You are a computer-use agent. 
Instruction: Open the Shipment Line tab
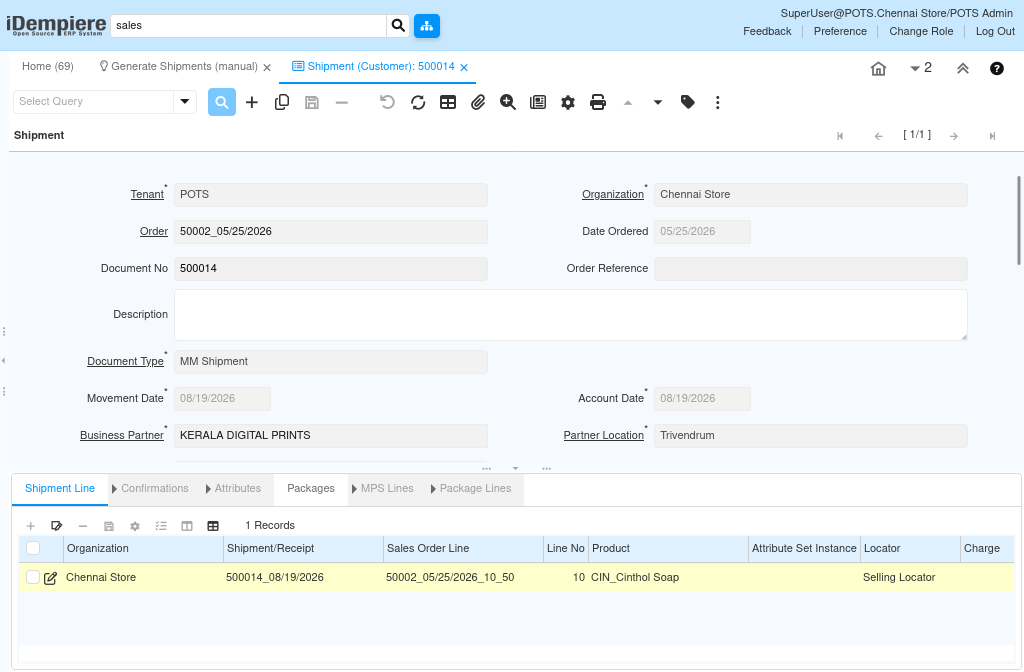click(59, 488)
